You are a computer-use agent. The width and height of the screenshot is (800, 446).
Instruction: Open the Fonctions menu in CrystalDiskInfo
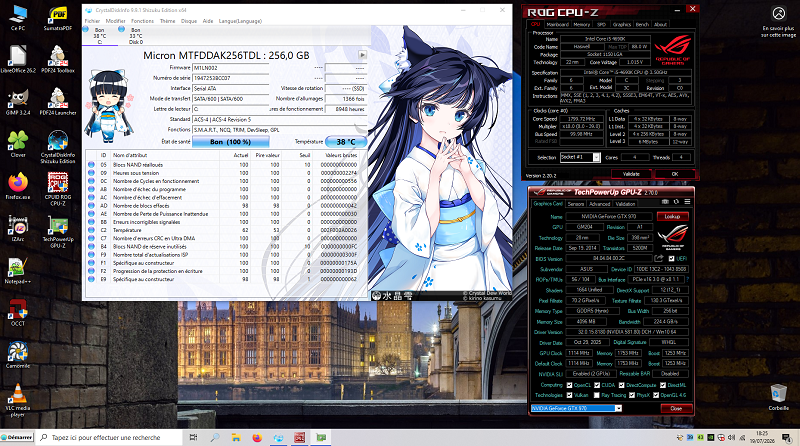(x=142, y=21)
